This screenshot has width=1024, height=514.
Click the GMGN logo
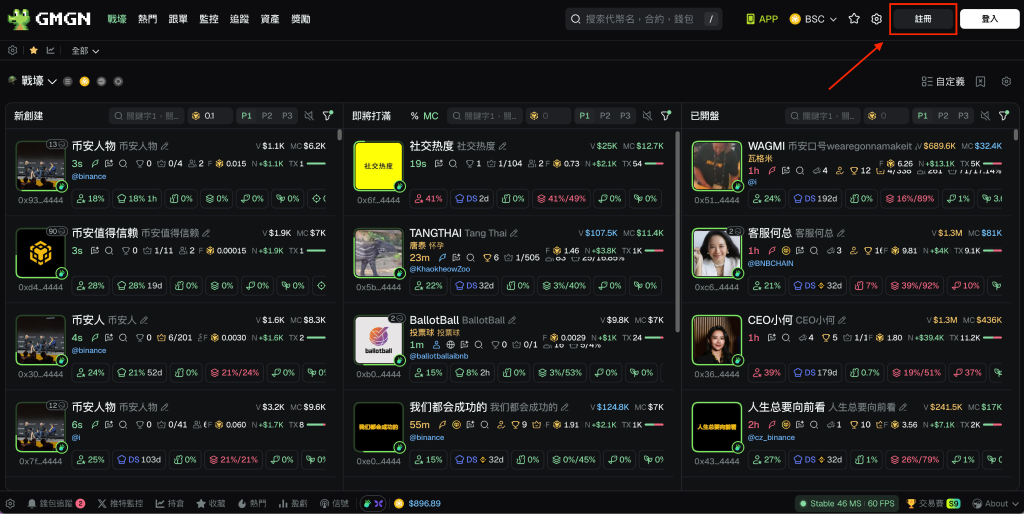tap(50, 19)
